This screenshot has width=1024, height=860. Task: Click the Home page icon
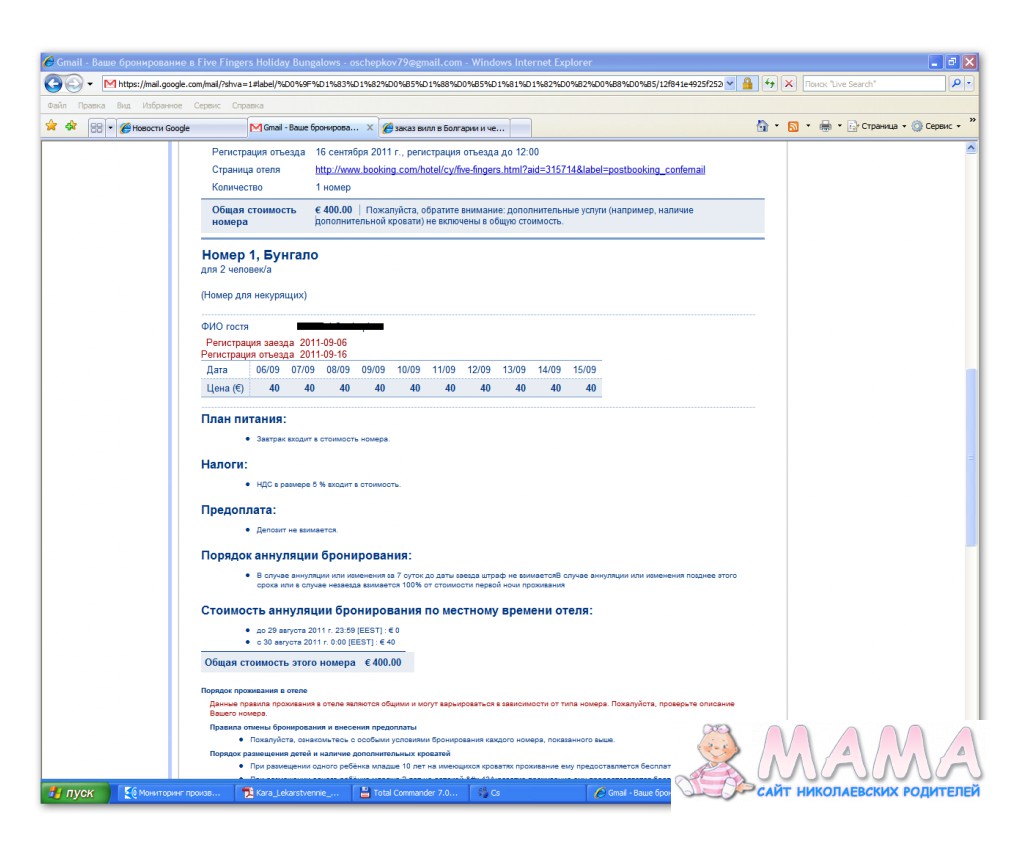pos(762,127)
